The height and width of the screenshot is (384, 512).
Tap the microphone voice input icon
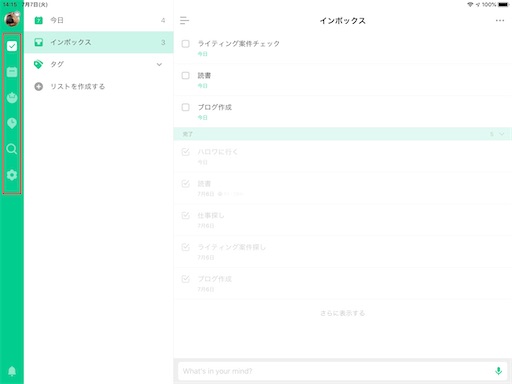tap(498, 371)
